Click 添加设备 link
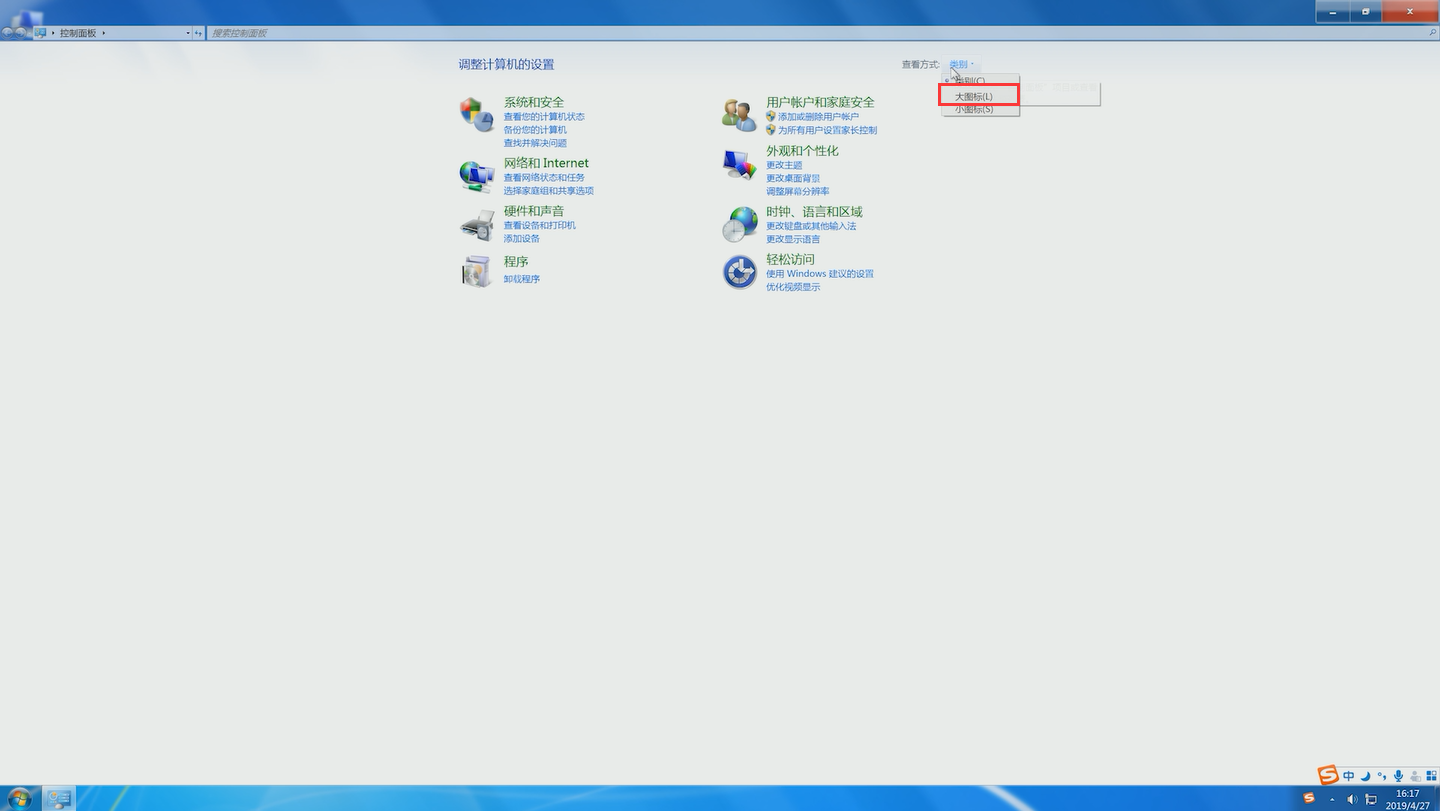This screenshot has height=811, width=1440. pyautogui.click(x=522, y=239)
